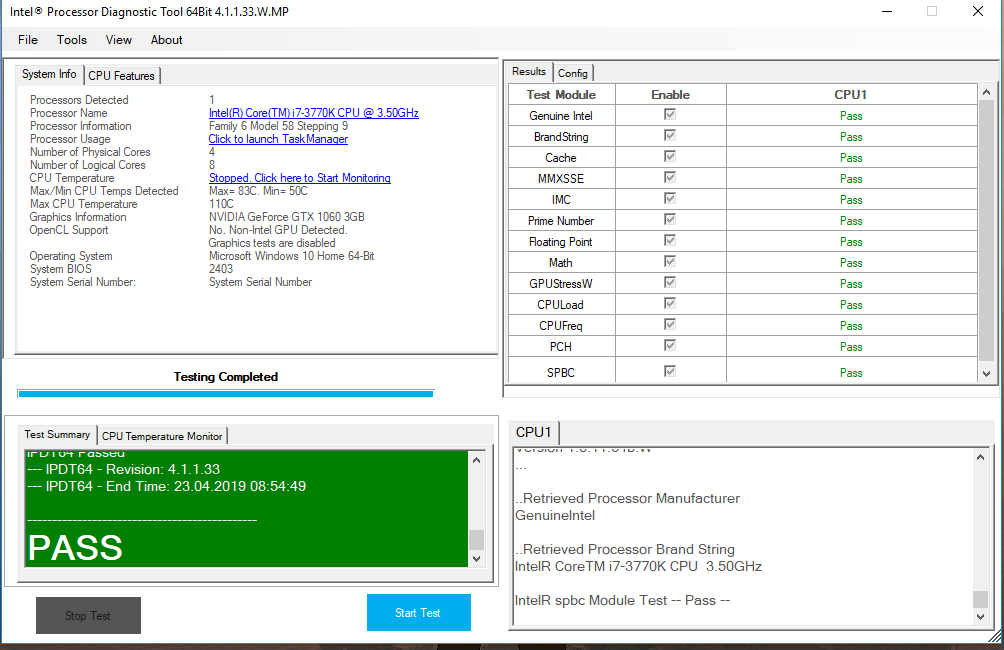The image size is (1004, 650).
Task: Click the CPU1 log scroll up arrow
Action: (x=980, y=457)
